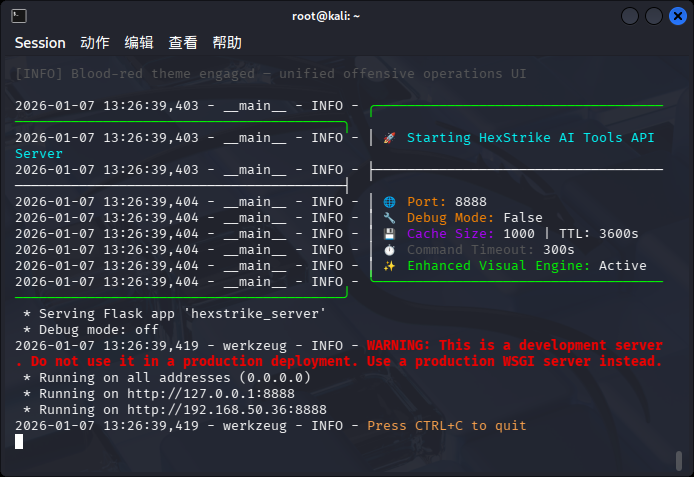Open the 动作 menu
The height and width of the screenshot is (477, 694).
click(95, 43)
